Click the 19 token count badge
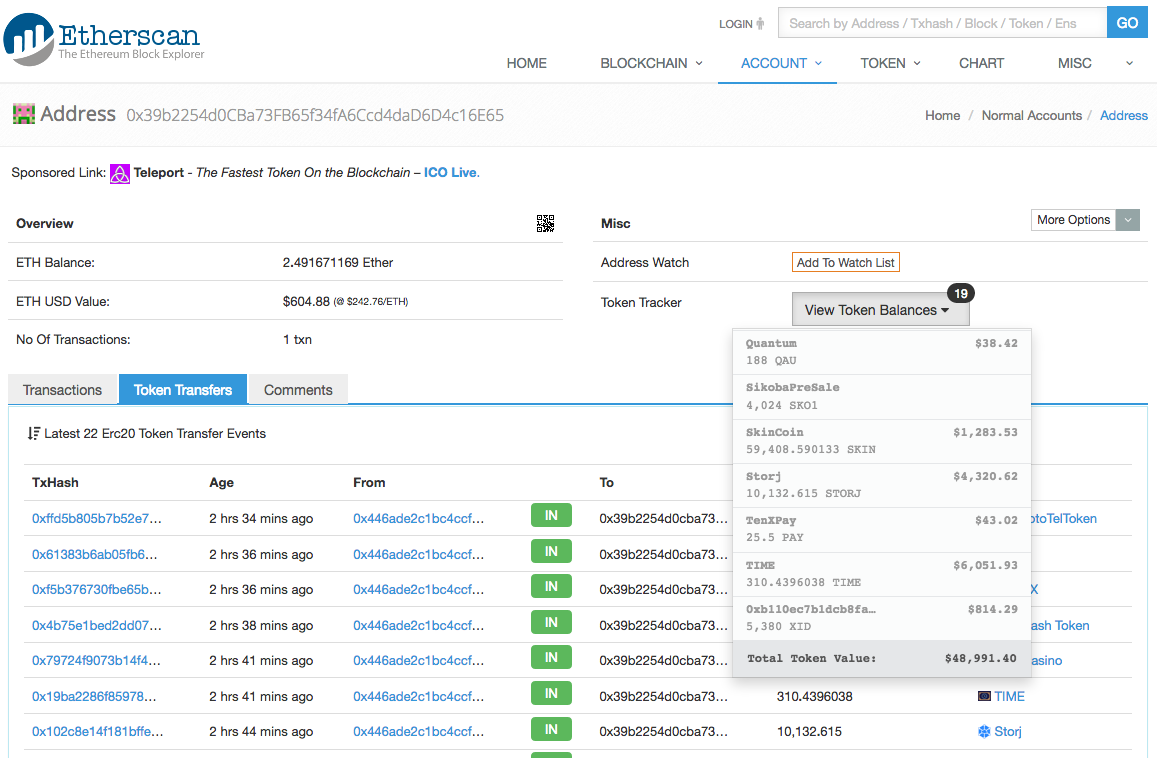 (x=961, y=294)
